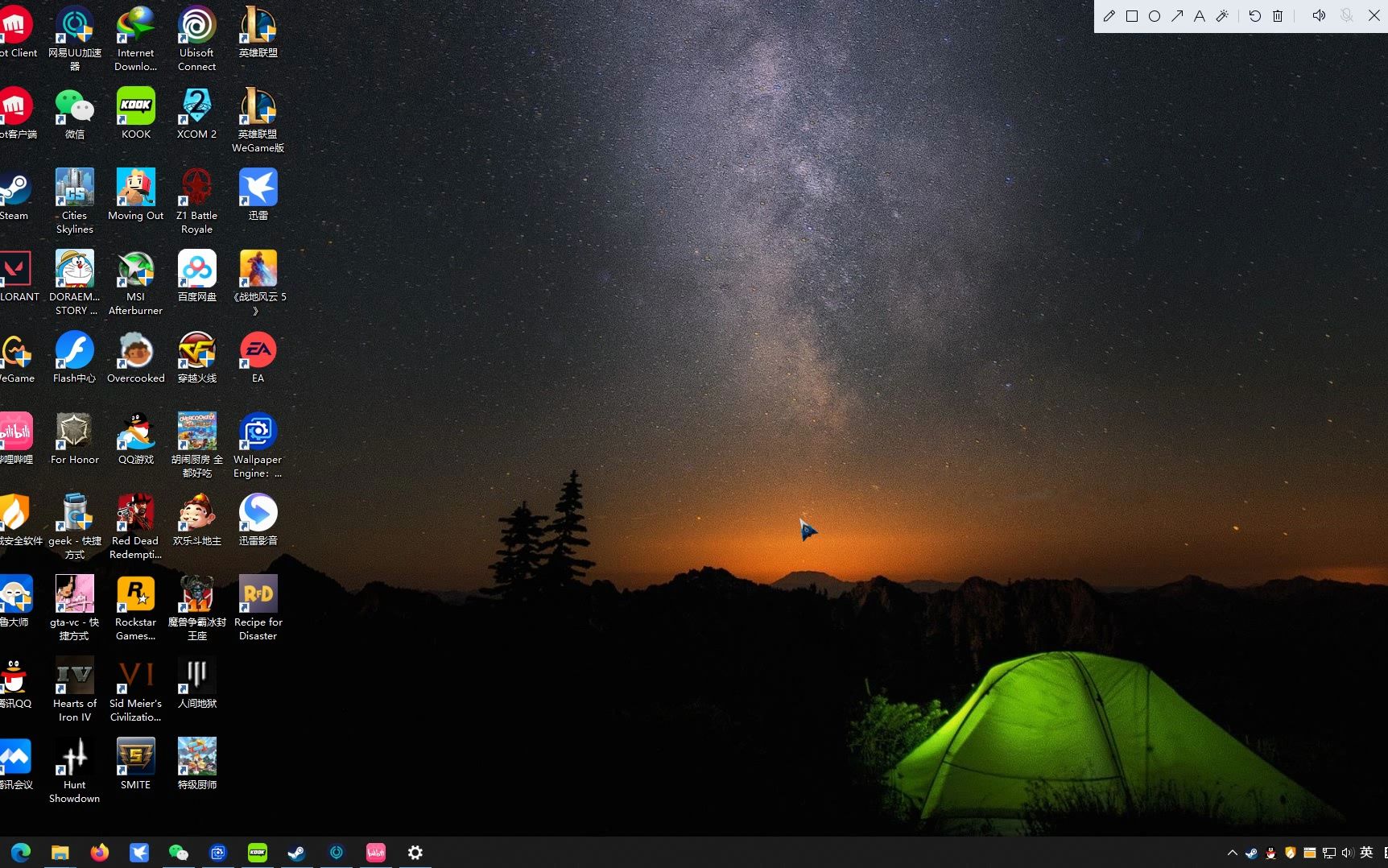The image size is (1388, 868).
Task: Launch the Overcooked desktop shortcut
Action: click(136, 358)
